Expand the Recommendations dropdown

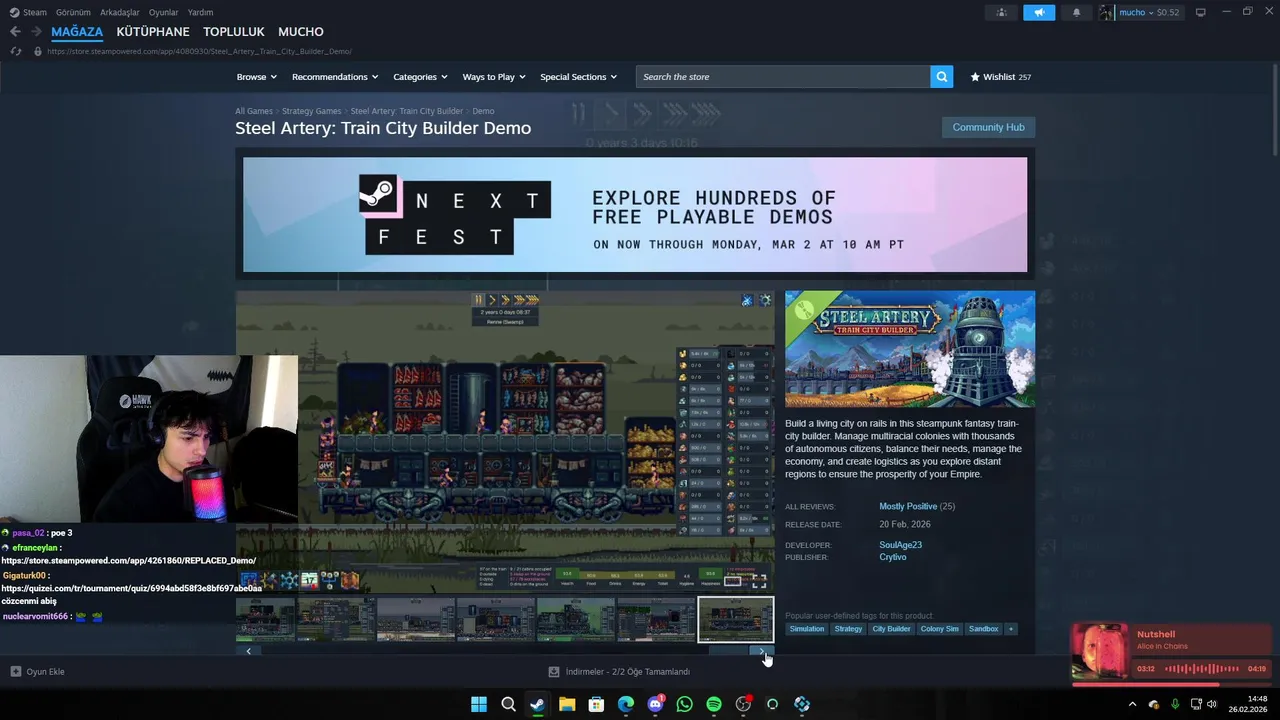pyautogui.click(x=335, y=77)
